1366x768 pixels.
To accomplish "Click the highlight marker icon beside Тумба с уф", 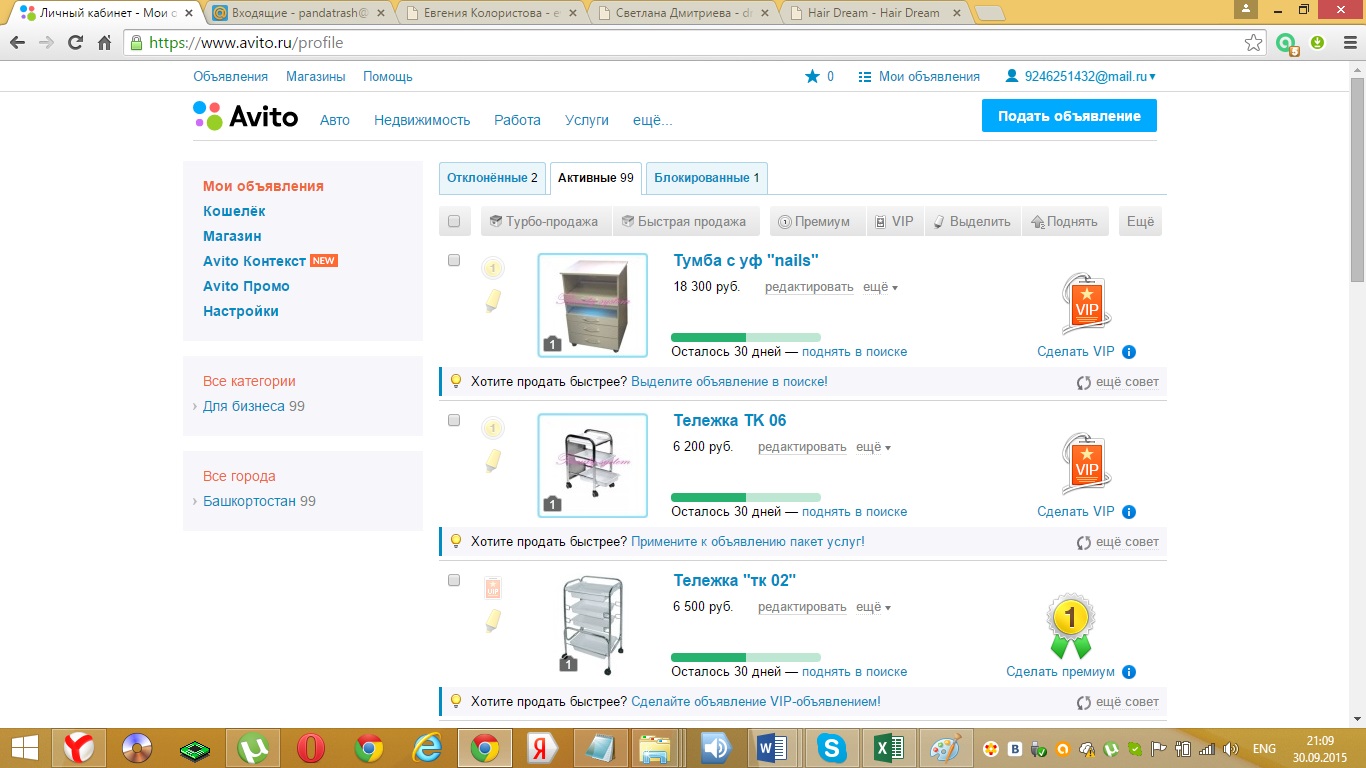I will [492, 300].
